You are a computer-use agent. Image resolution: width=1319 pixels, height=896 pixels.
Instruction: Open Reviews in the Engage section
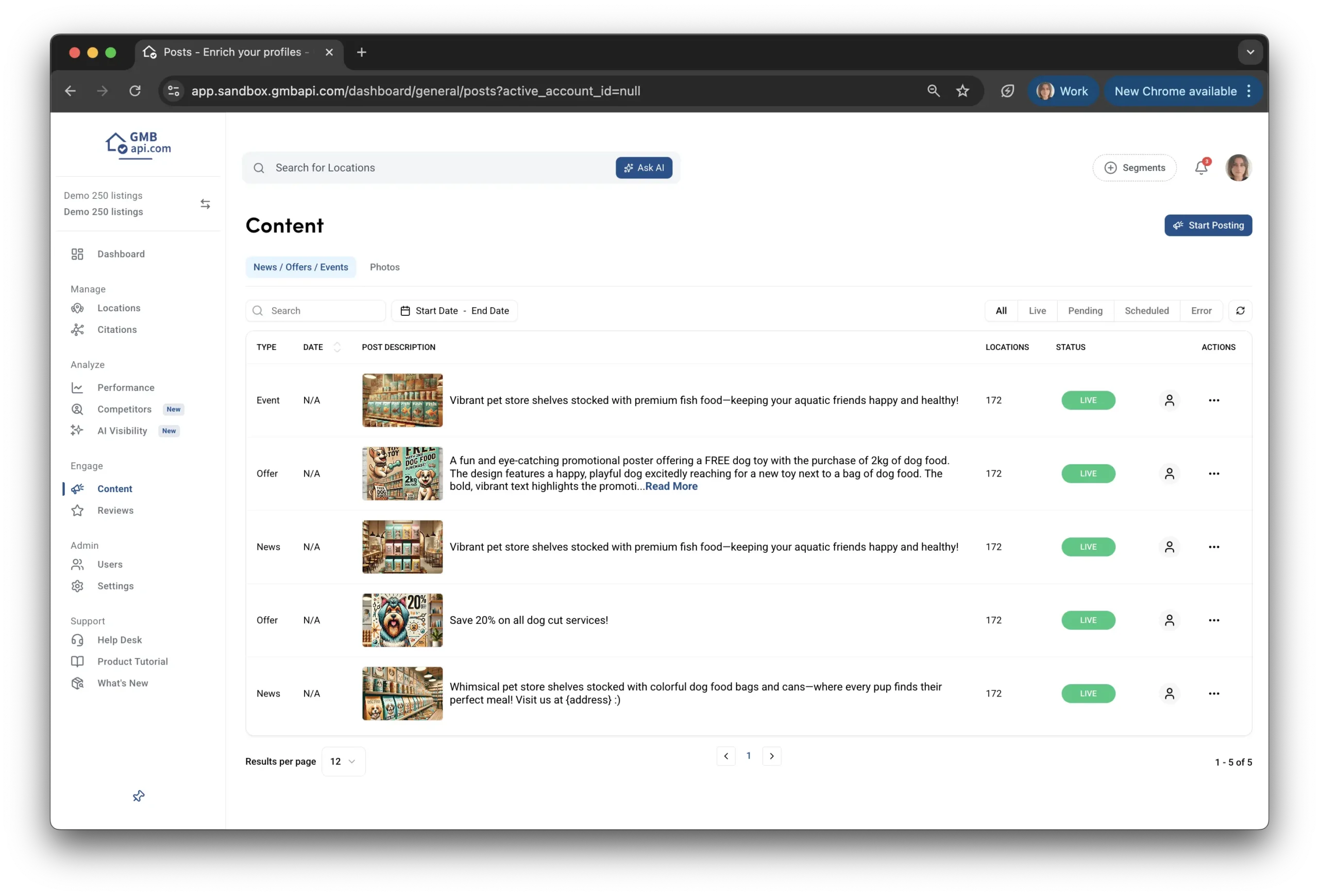pyautogui.click(x=115, y=510)
